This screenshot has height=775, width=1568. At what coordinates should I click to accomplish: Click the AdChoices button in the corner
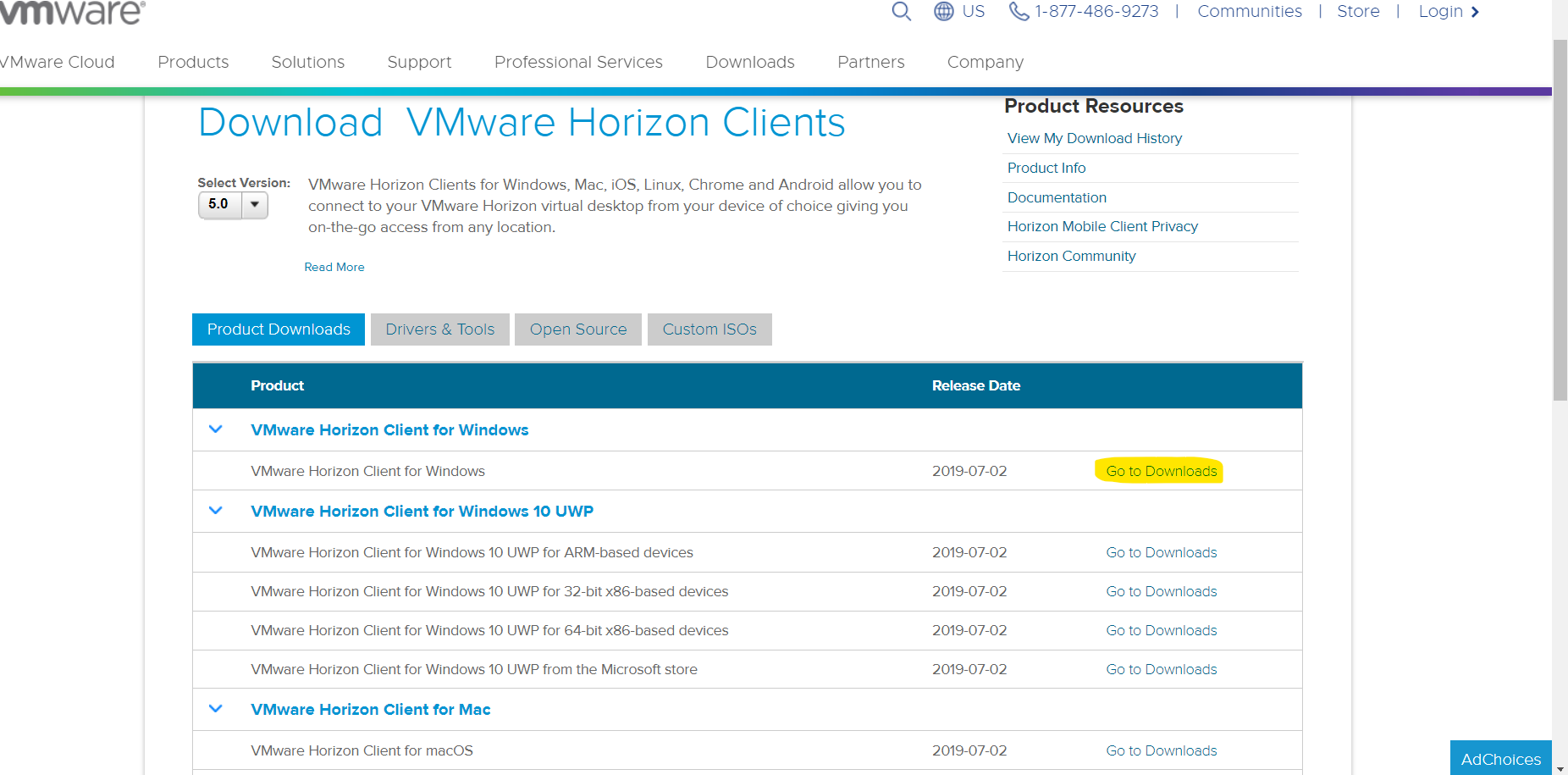coord(1499,758)
